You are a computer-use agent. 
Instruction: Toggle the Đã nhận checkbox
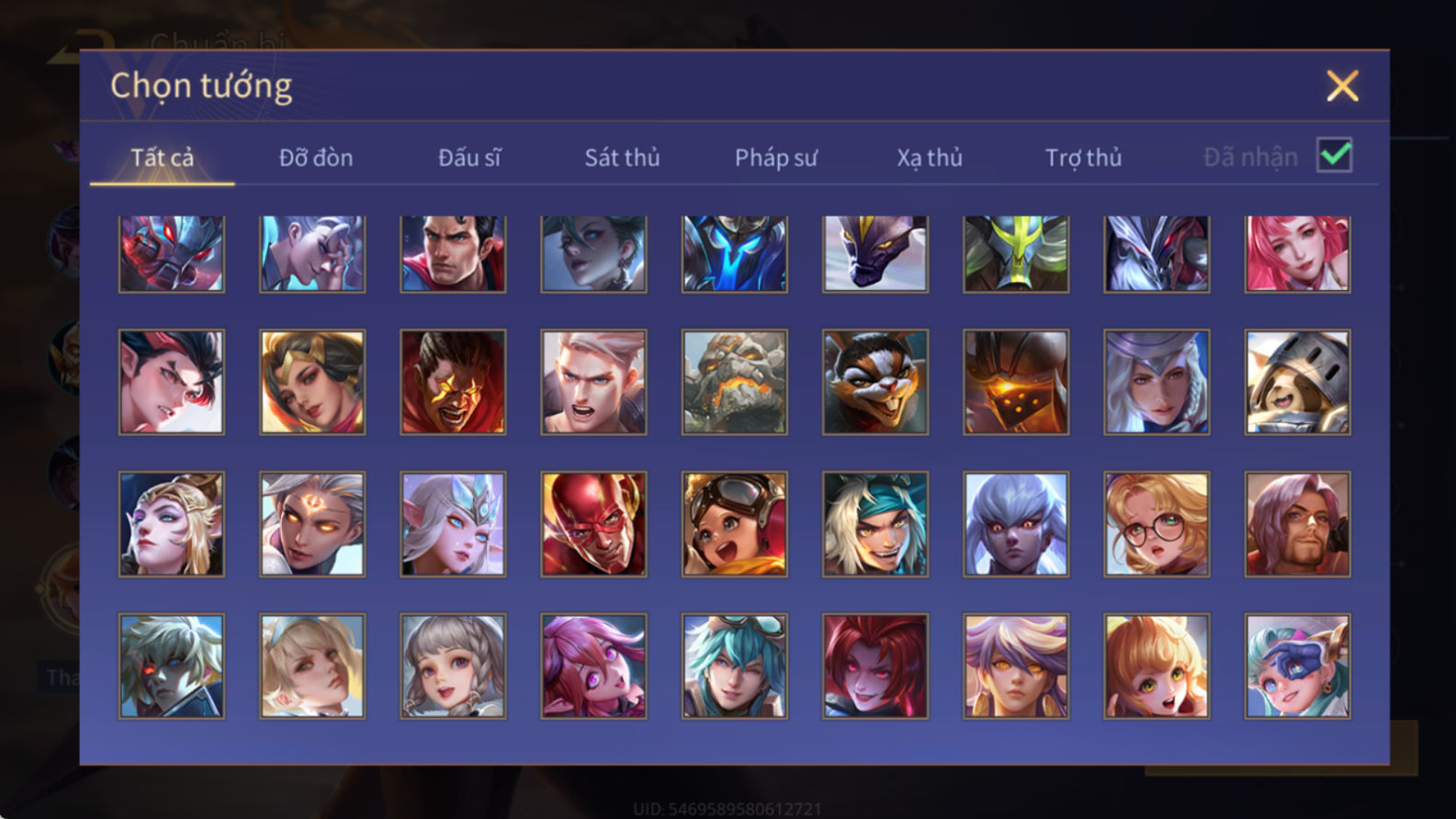tap(1334, 155)
